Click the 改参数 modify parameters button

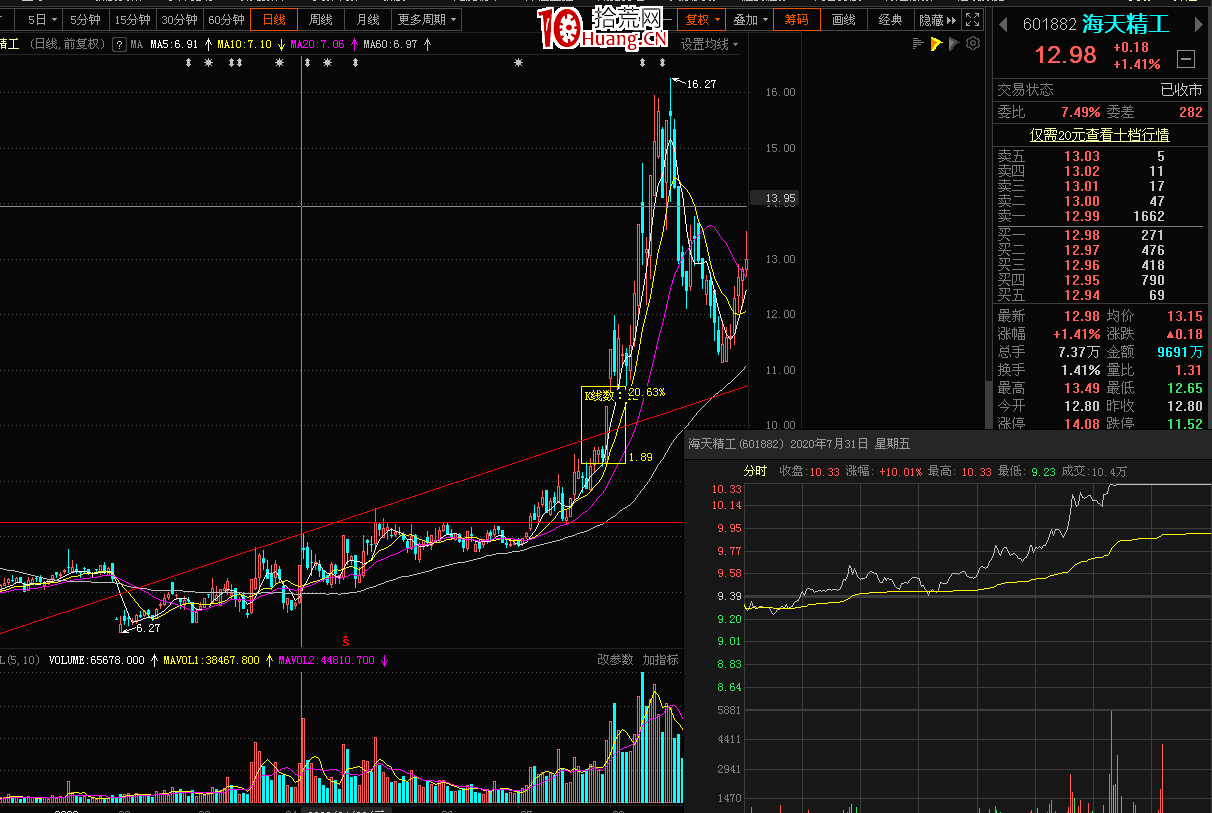616,660
